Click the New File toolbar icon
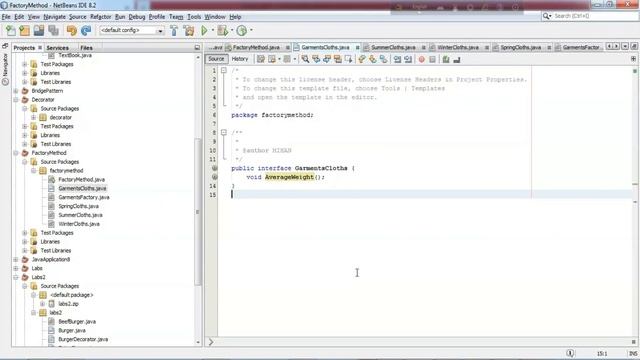 click(11, 31)
